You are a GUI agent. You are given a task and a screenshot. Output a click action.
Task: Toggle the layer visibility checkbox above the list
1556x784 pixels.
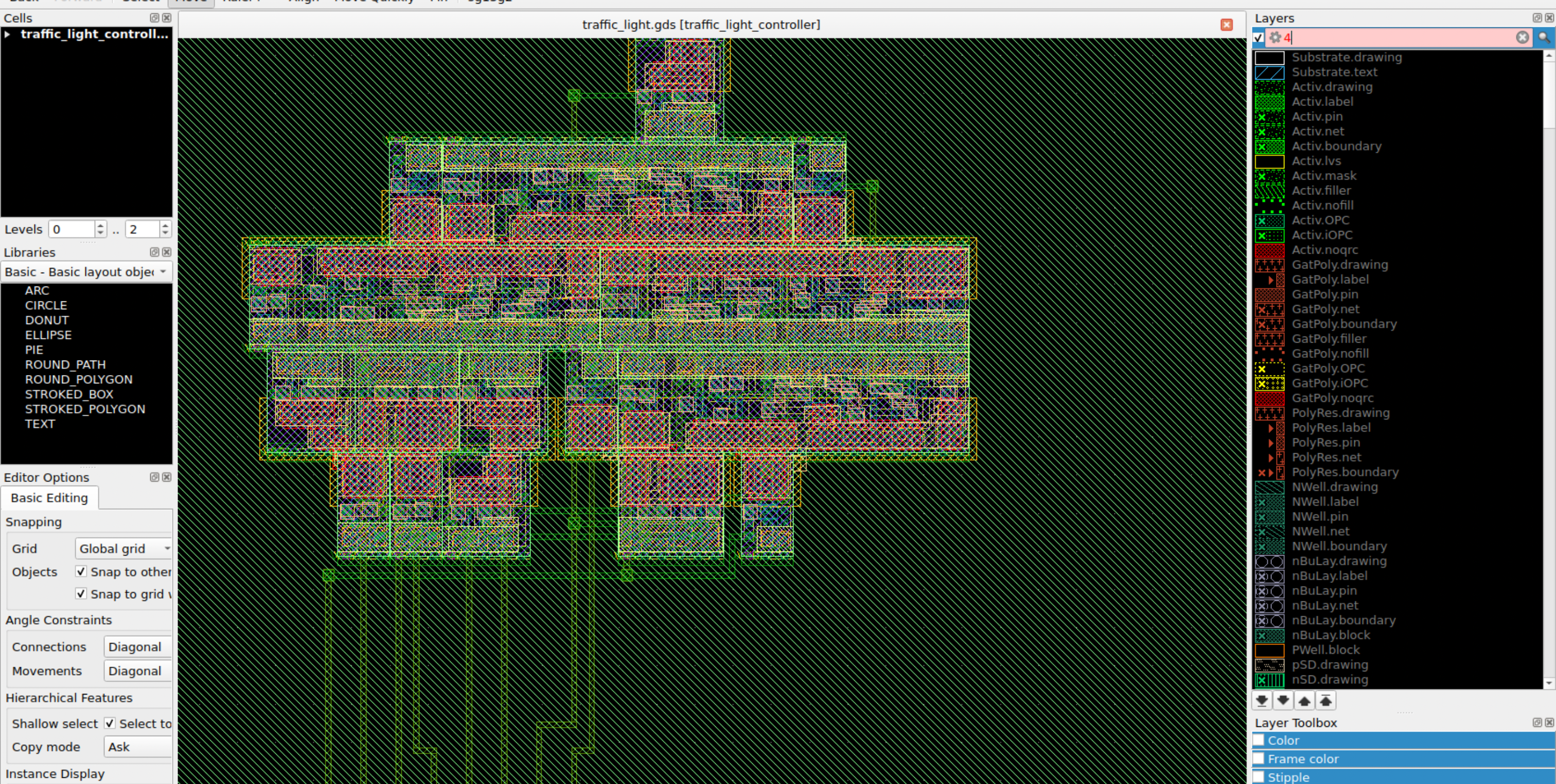coord(1259,38)
